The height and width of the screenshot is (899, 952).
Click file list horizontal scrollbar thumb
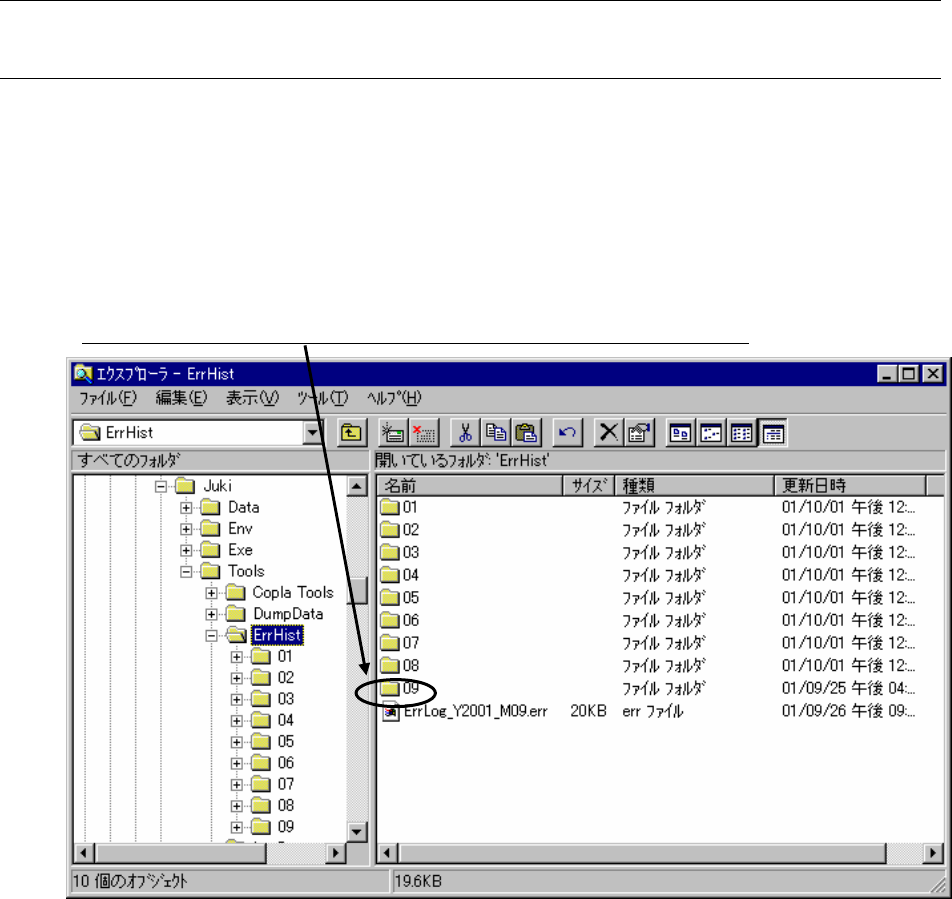click(642, 853)
